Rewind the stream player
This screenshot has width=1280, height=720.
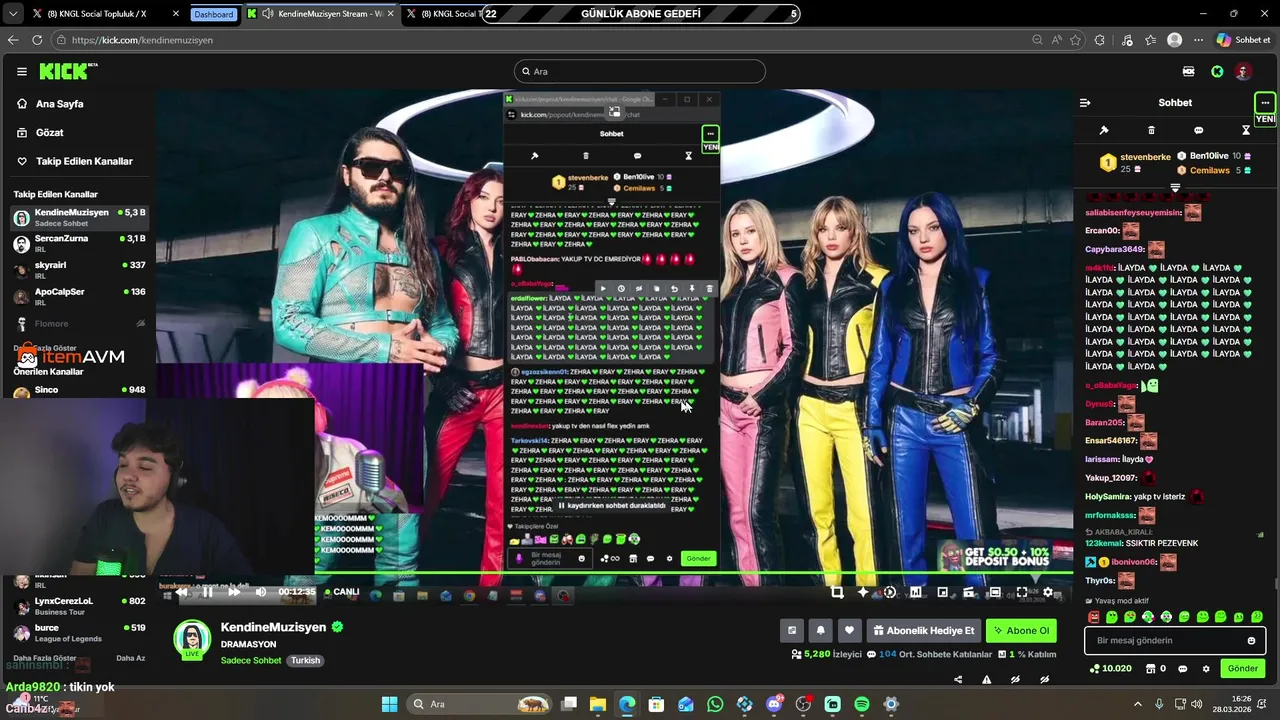[x=181, y=592]
